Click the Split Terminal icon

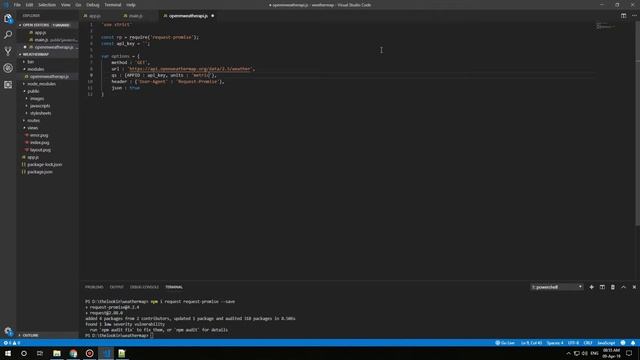[x=602, y=287]
